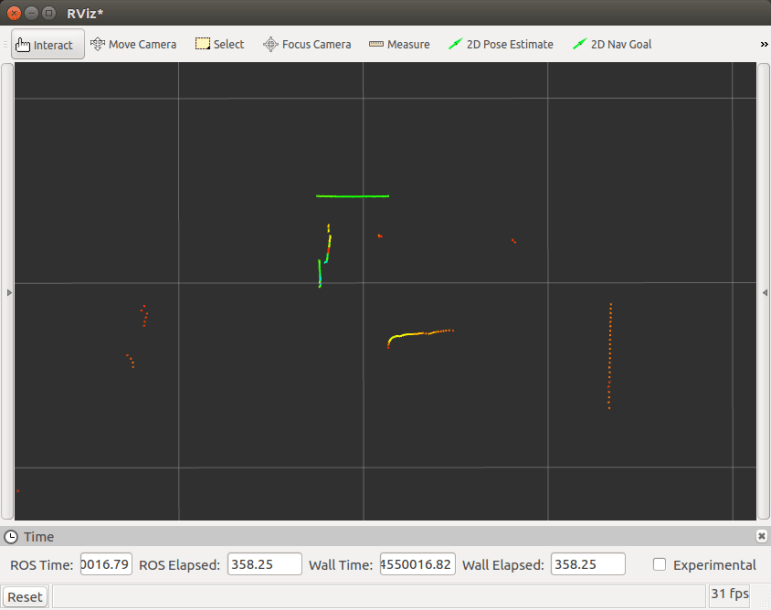The image size is (771, 610).
Task: Pick the Measure tool
Action: coord(399,44)
